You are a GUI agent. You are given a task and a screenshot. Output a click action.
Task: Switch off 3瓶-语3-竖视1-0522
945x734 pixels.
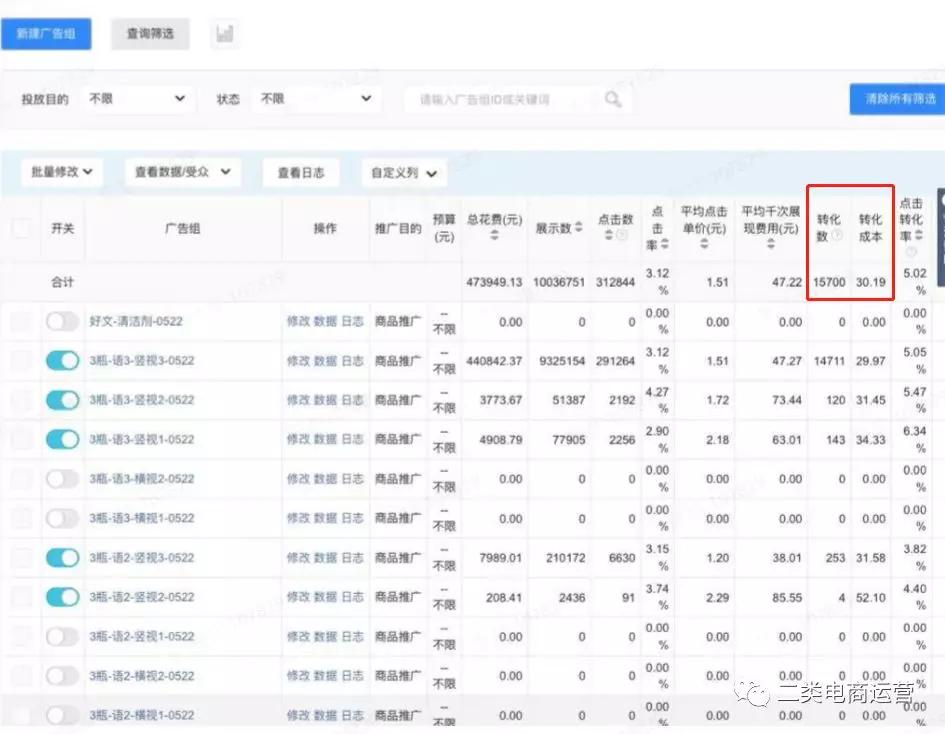coord(63,439)
